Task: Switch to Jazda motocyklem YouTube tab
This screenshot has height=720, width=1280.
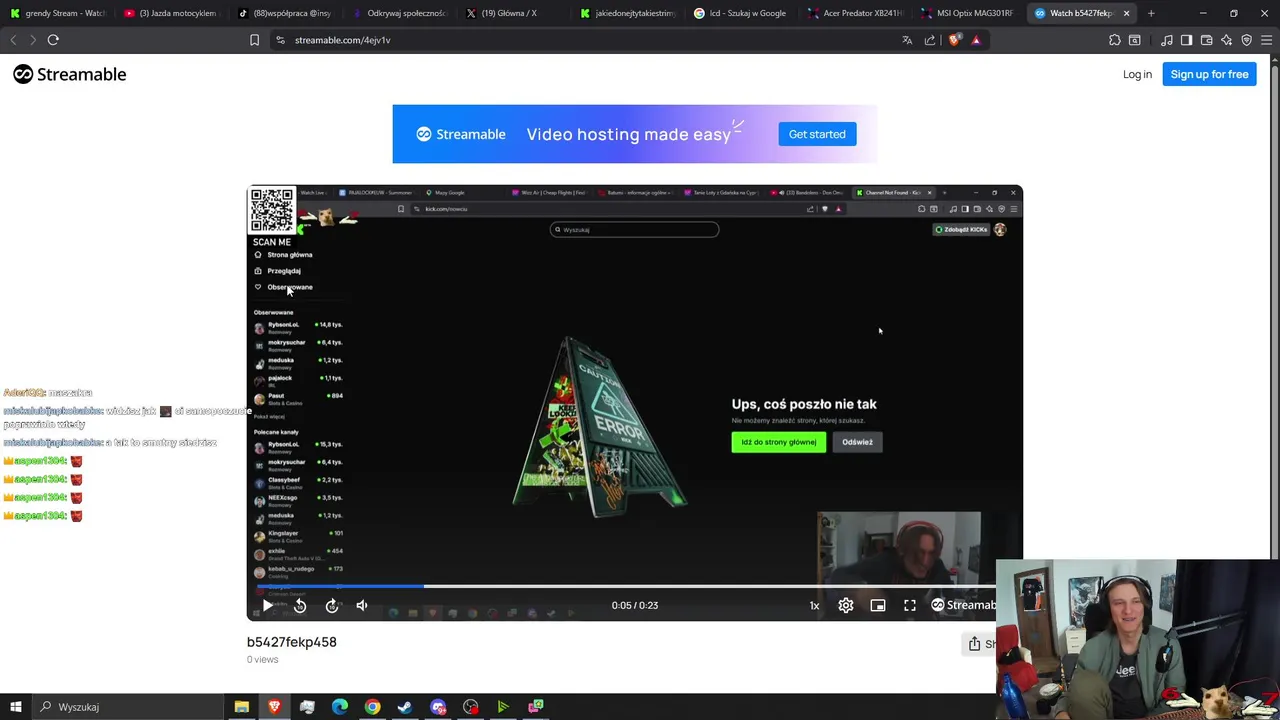Action: coord(172,13)
